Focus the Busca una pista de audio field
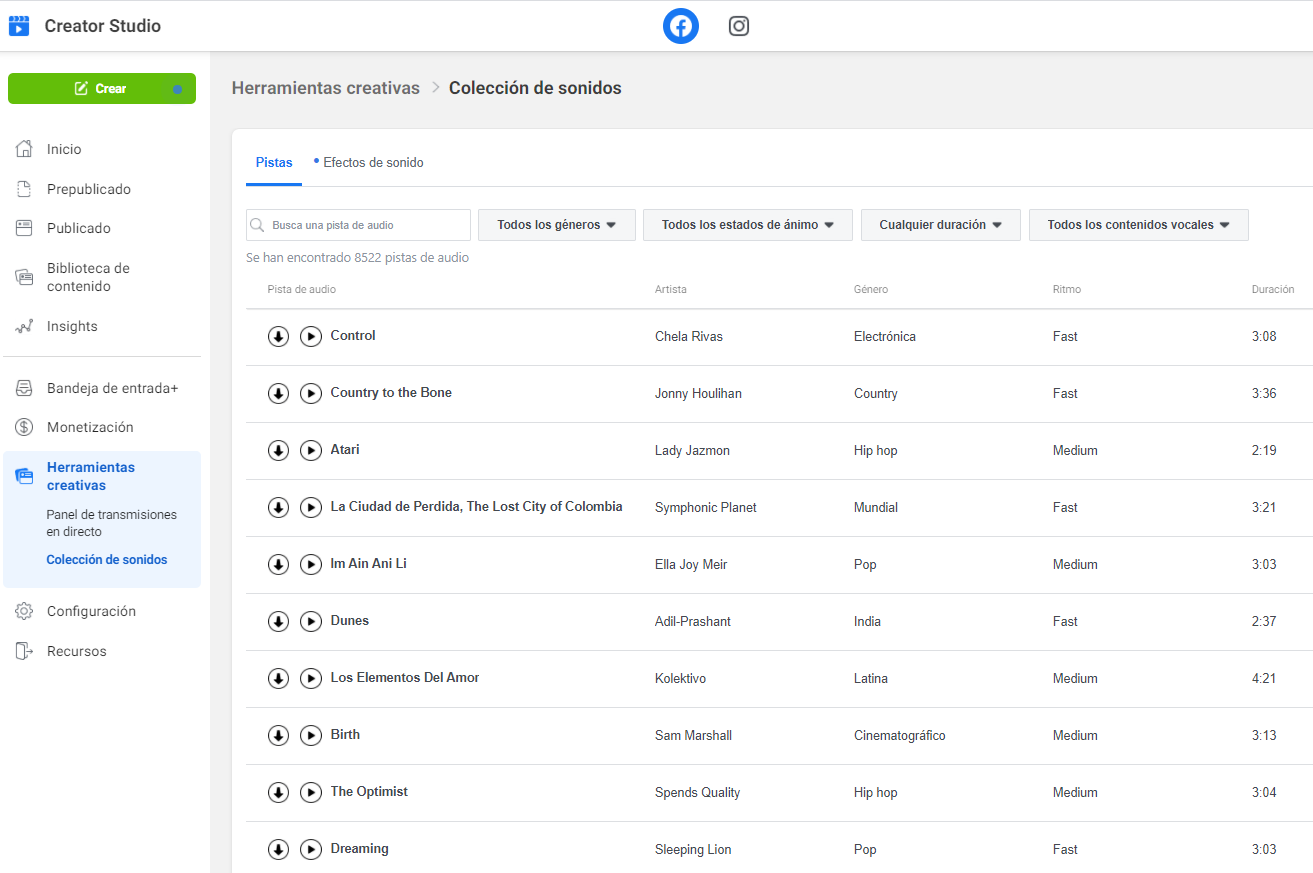Viewport: 1313px width, 873px height. click(x=358, y=225)
